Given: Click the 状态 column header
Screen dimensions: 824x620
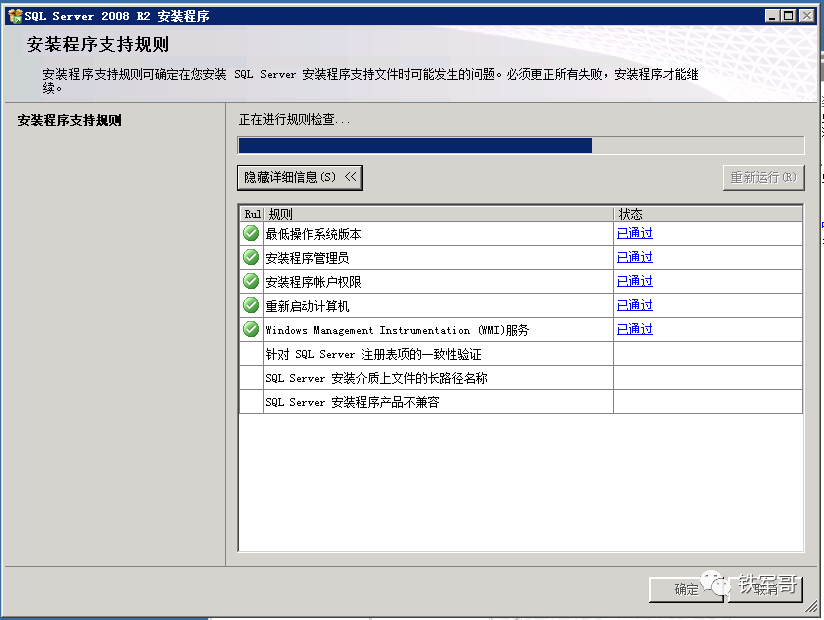Looking at the screenshot, I should pyautogui.click(x=707, y=214).
